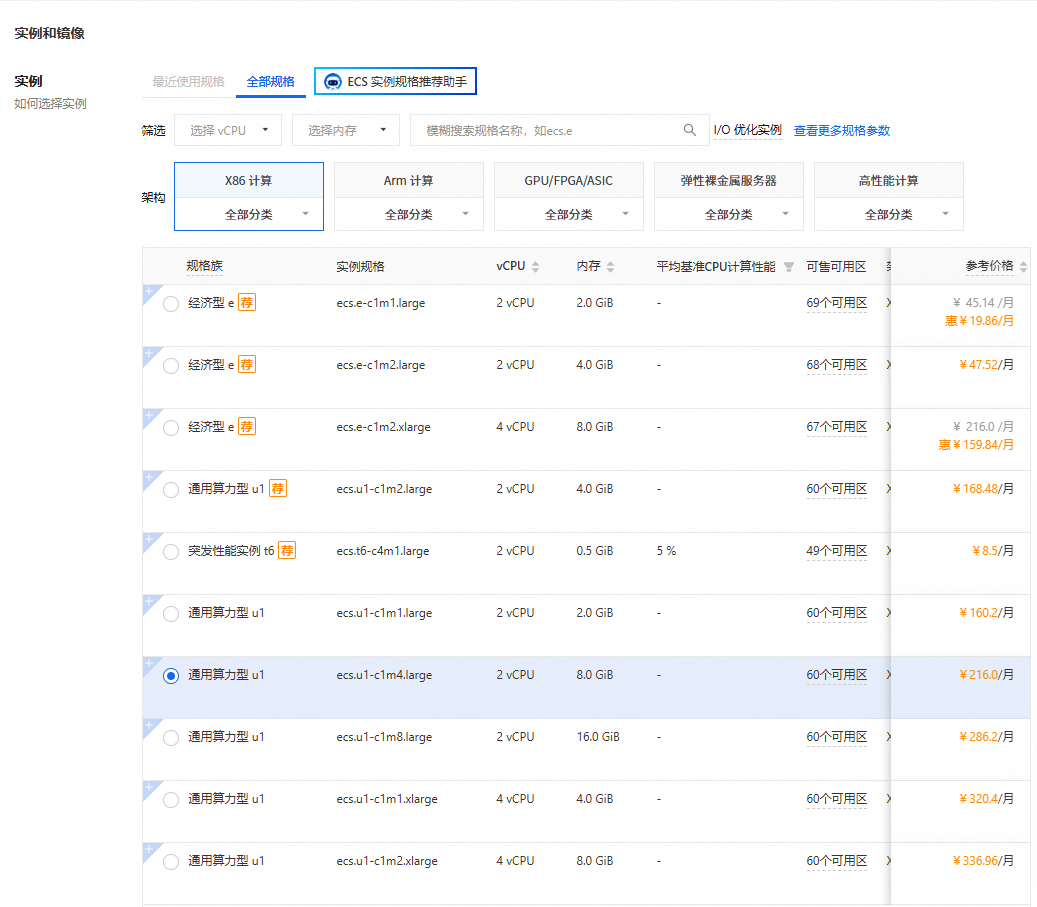The image size is (1037, 907).
Task: Open the 选择 vCPU dropdown
Action: tap(228, 130)
